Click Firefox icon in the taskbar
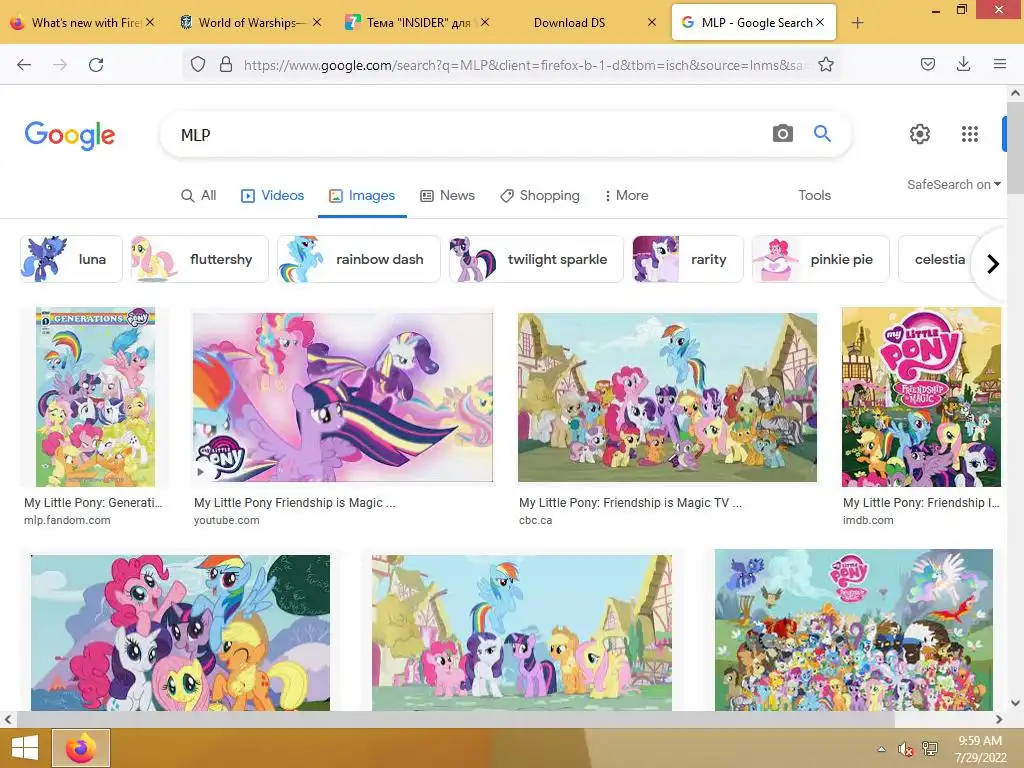The height and width of the screenshot is (768, 1024). point(81,748)
